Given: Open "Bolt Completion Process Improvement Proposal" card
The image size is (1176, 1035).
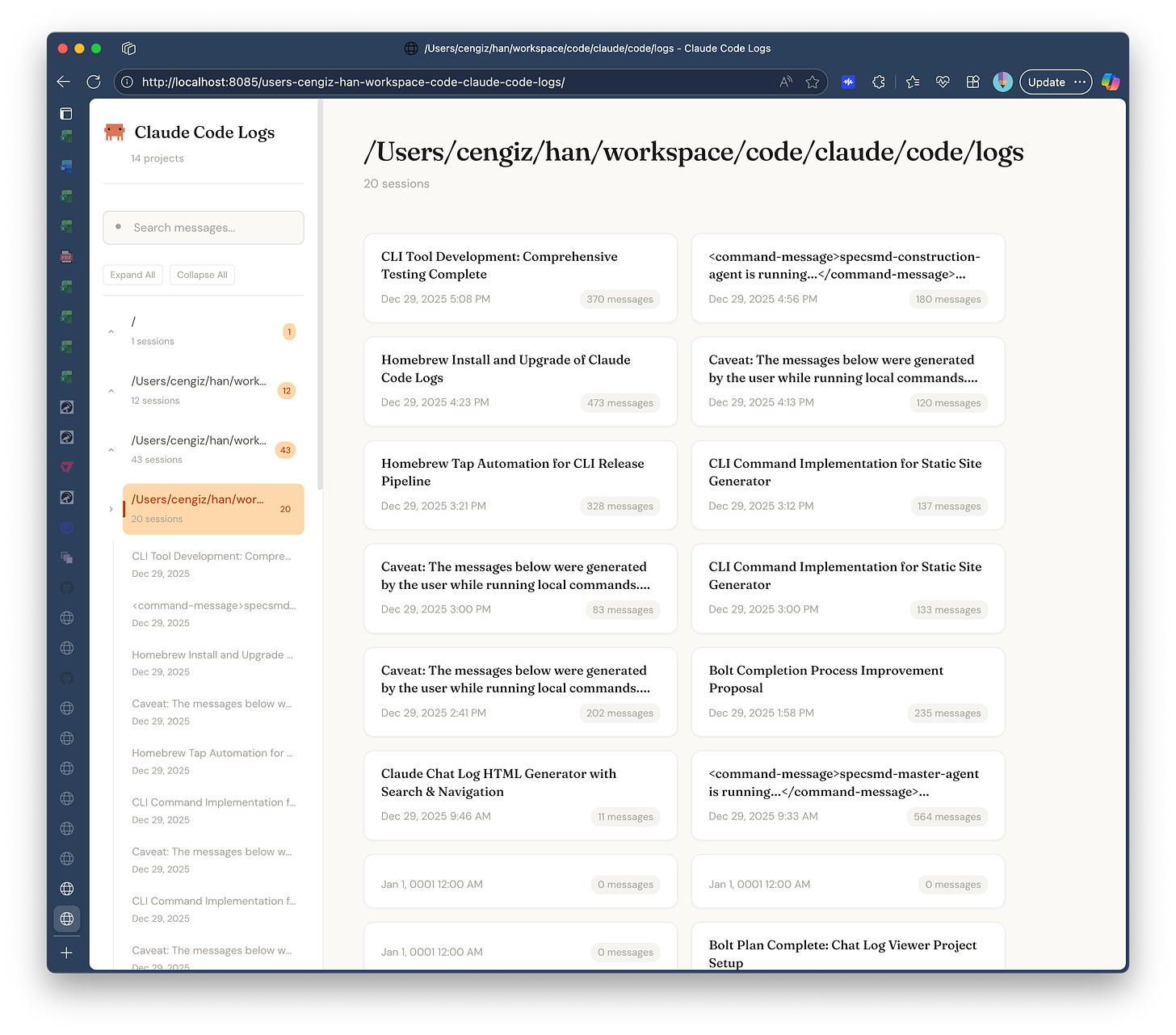Looking at the screenshot, I should click(x=848, y=692).
